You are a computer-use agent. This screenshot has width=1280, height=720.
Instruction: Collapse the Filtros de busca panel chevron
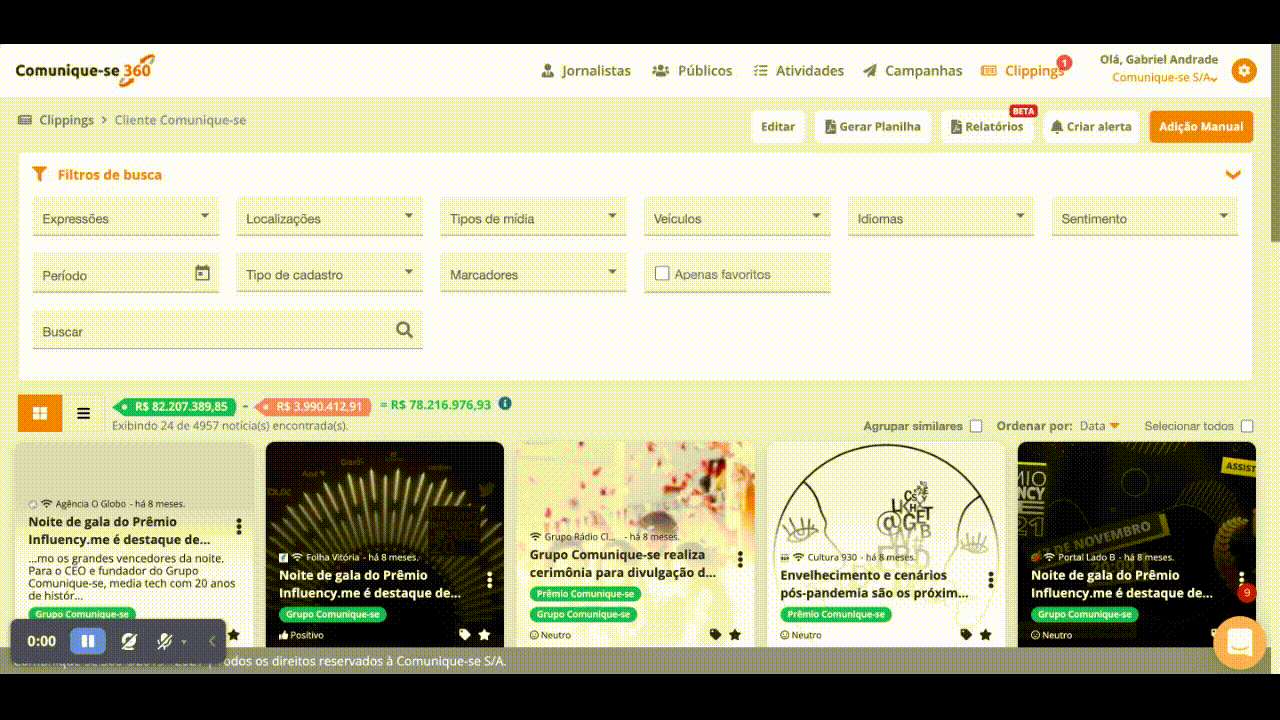point(1233,175)
